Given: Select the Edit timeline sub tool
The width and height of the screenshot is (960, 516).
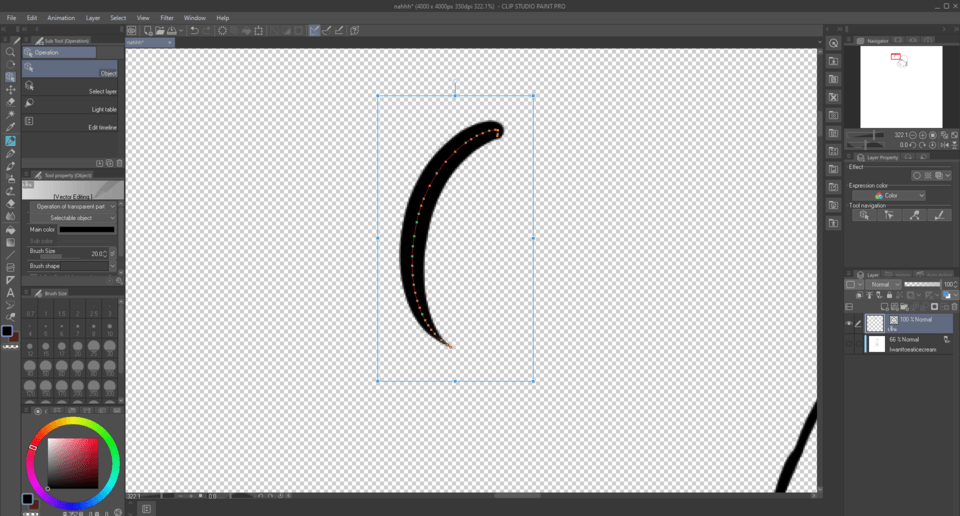Looking at the screenshot, I should [70, 122].
